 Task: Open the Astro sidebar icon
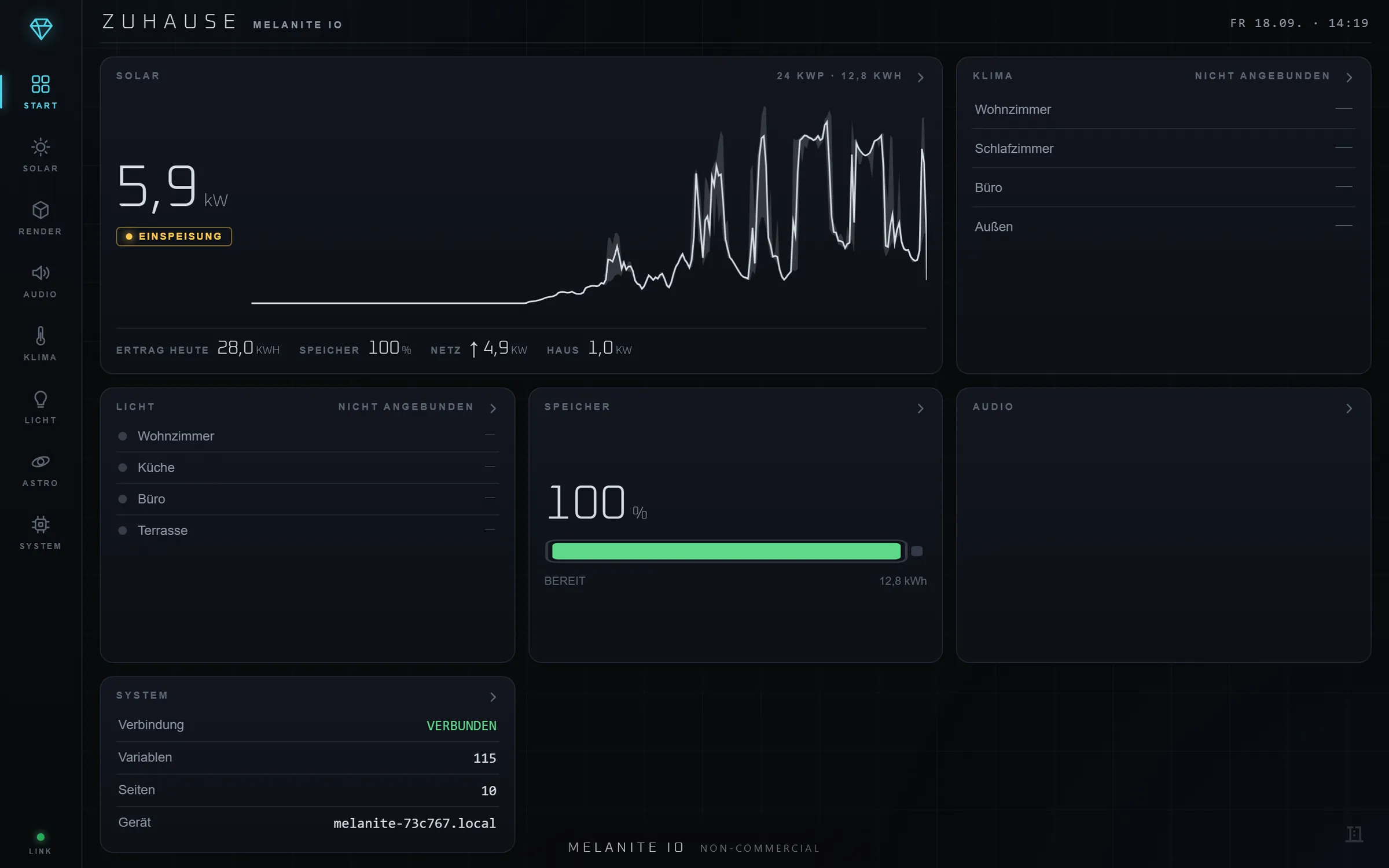pyautogui.click(x=41, y=470)
